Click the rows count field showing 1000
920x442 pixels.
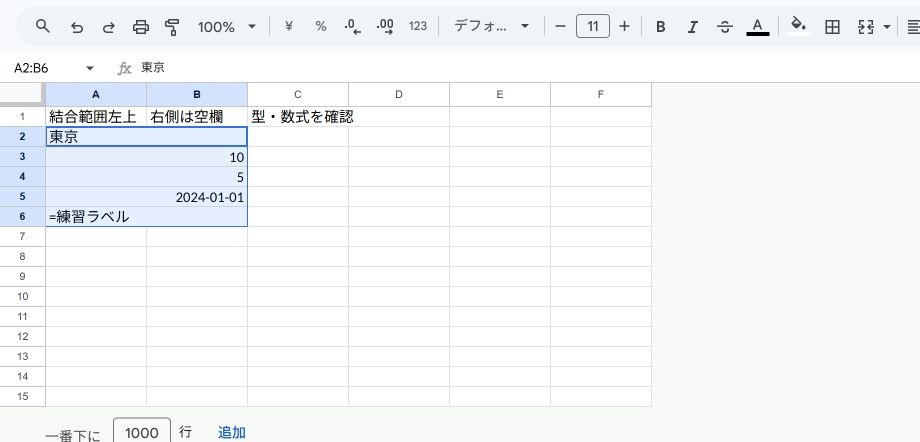141,433
